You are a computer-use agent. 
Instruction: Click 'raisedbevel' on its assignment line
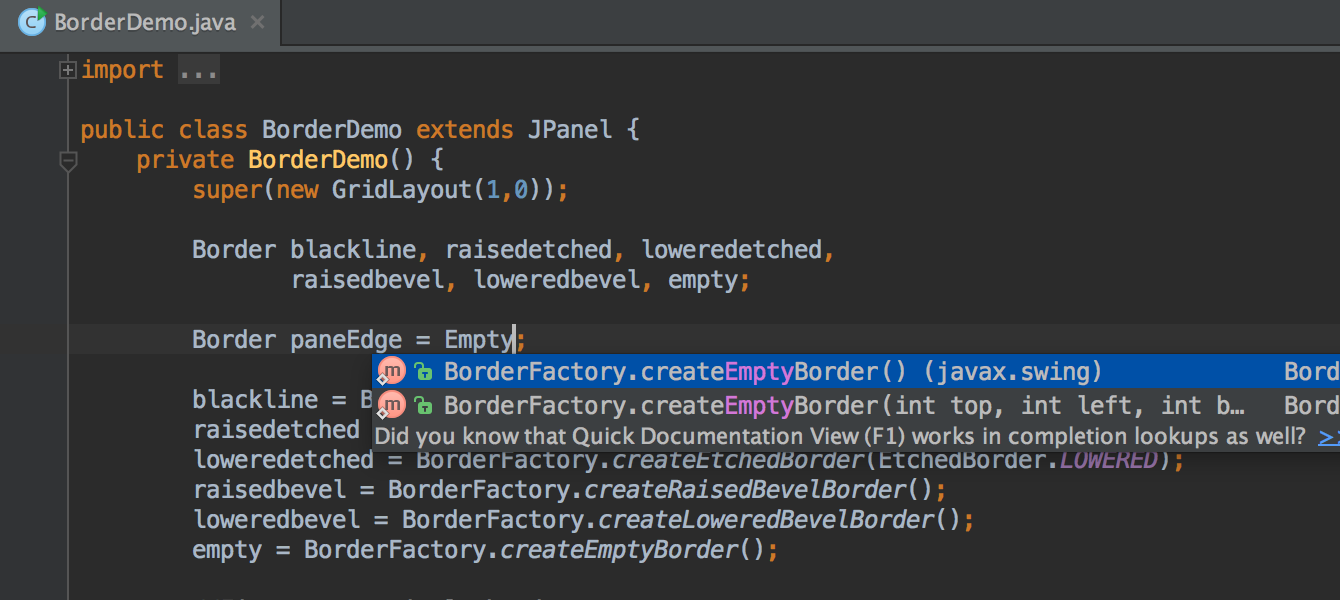point(269,490)
